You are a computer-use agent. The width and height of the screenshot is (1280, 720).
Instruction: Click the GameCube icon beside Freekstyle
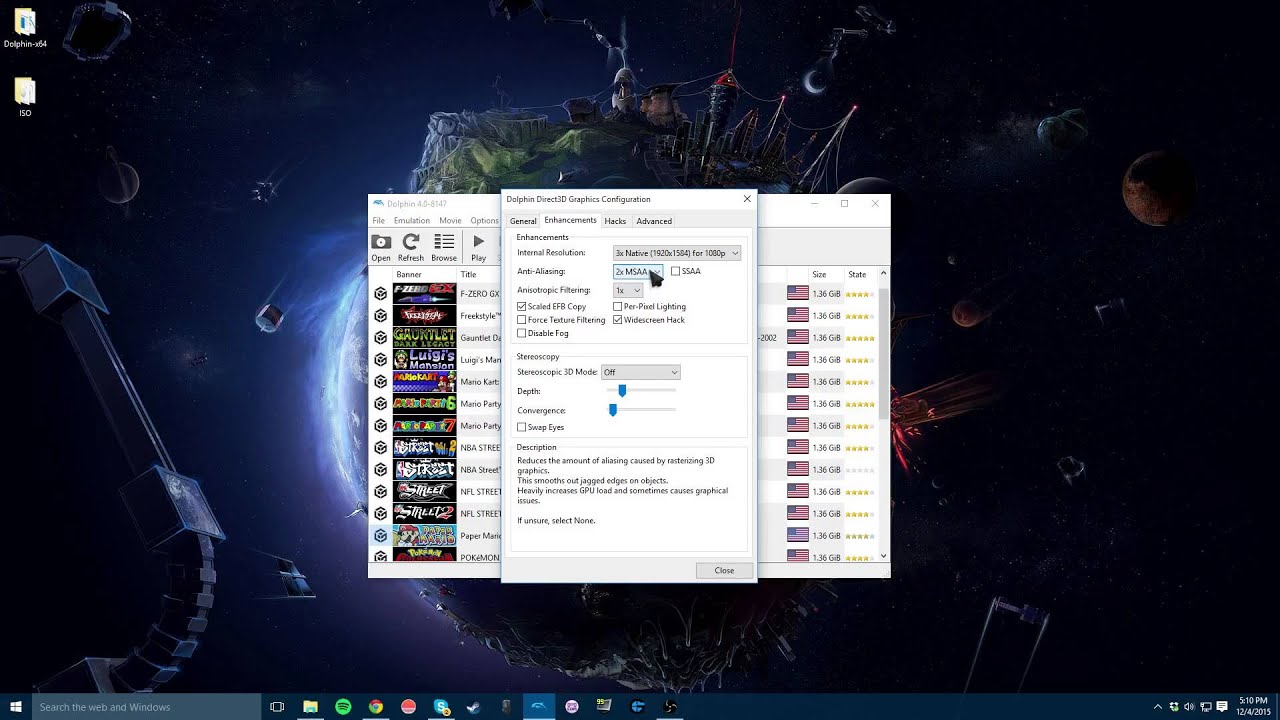click(x=380, y=316)
